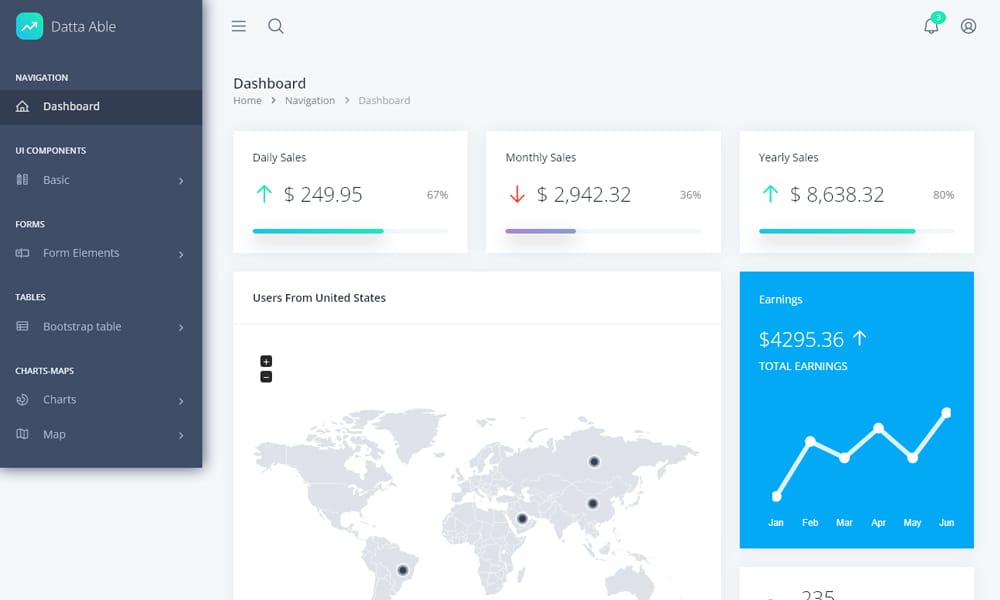
Task: Click the $ 249.95 Daily Sales value
Action: coord(323,194)
